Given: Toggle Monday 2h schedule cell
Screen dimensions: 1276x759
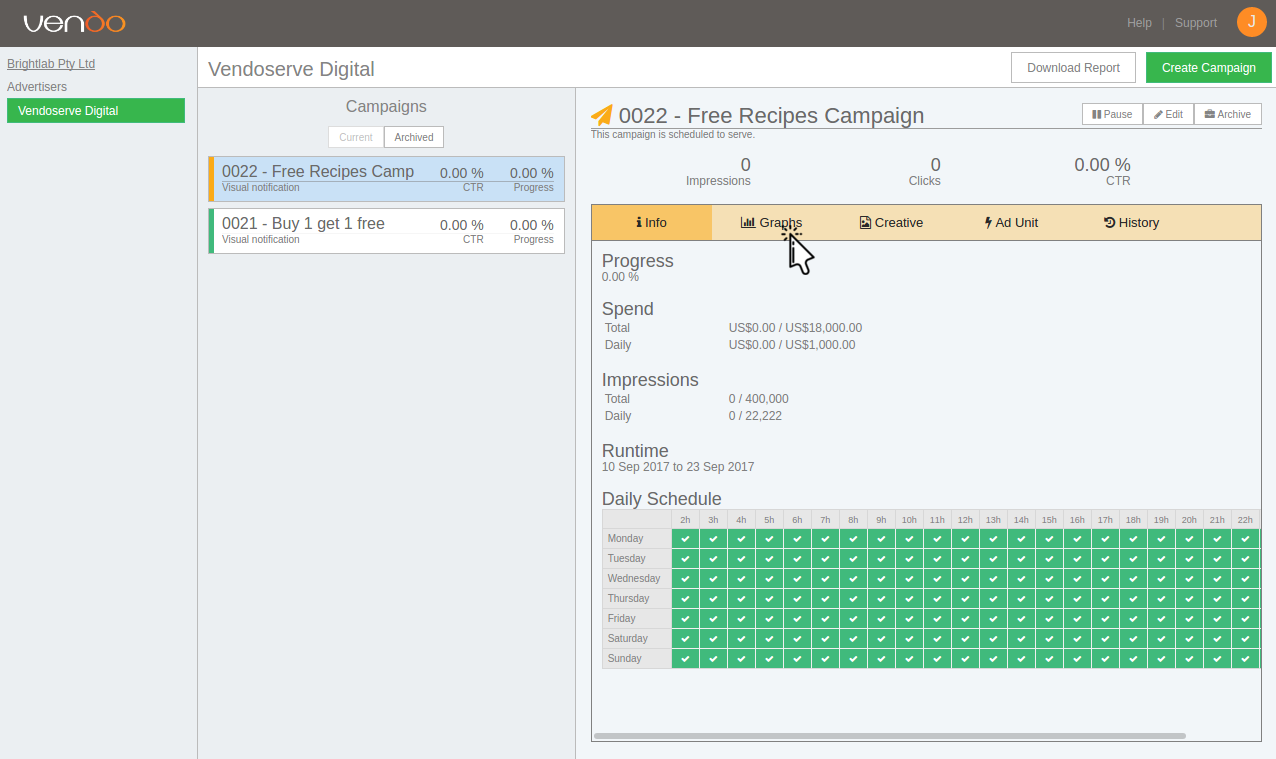Looking at the screenshot, I should click(x=685, y=538).
